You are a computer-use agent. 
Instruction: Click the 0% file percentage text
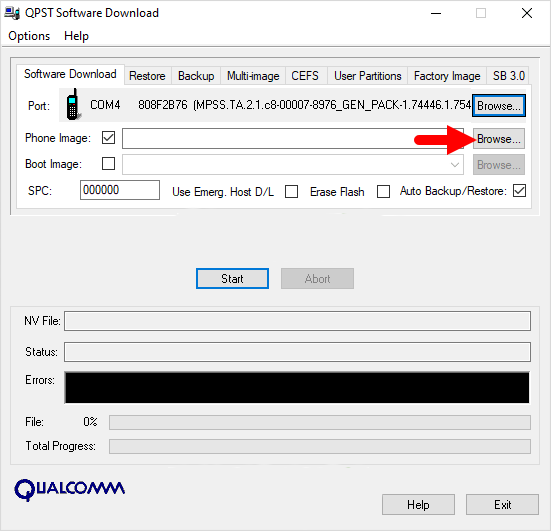click(90, 422)
